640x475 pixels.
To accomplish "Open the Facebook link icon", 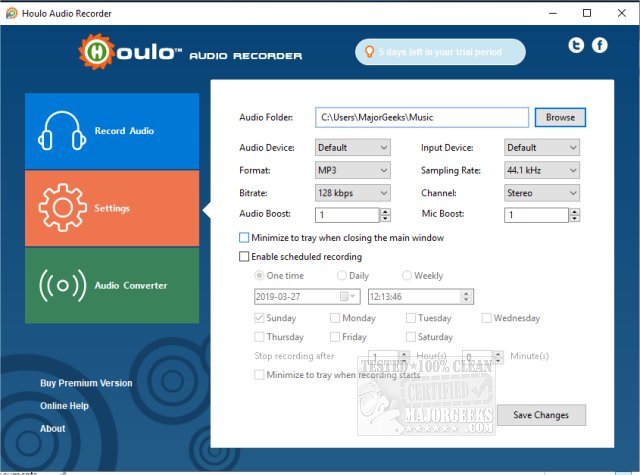I will (x=600, y=45).
